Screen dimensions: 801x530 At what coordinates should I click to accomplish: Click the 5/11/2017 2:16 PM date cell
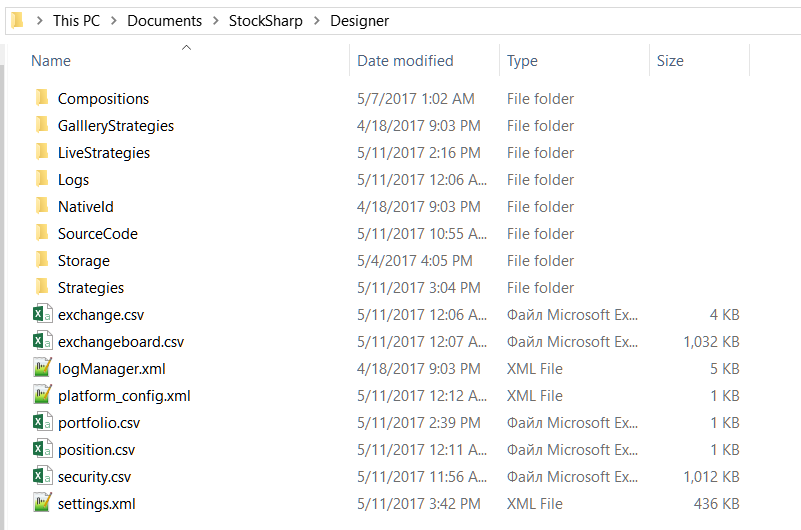[419, 153]
